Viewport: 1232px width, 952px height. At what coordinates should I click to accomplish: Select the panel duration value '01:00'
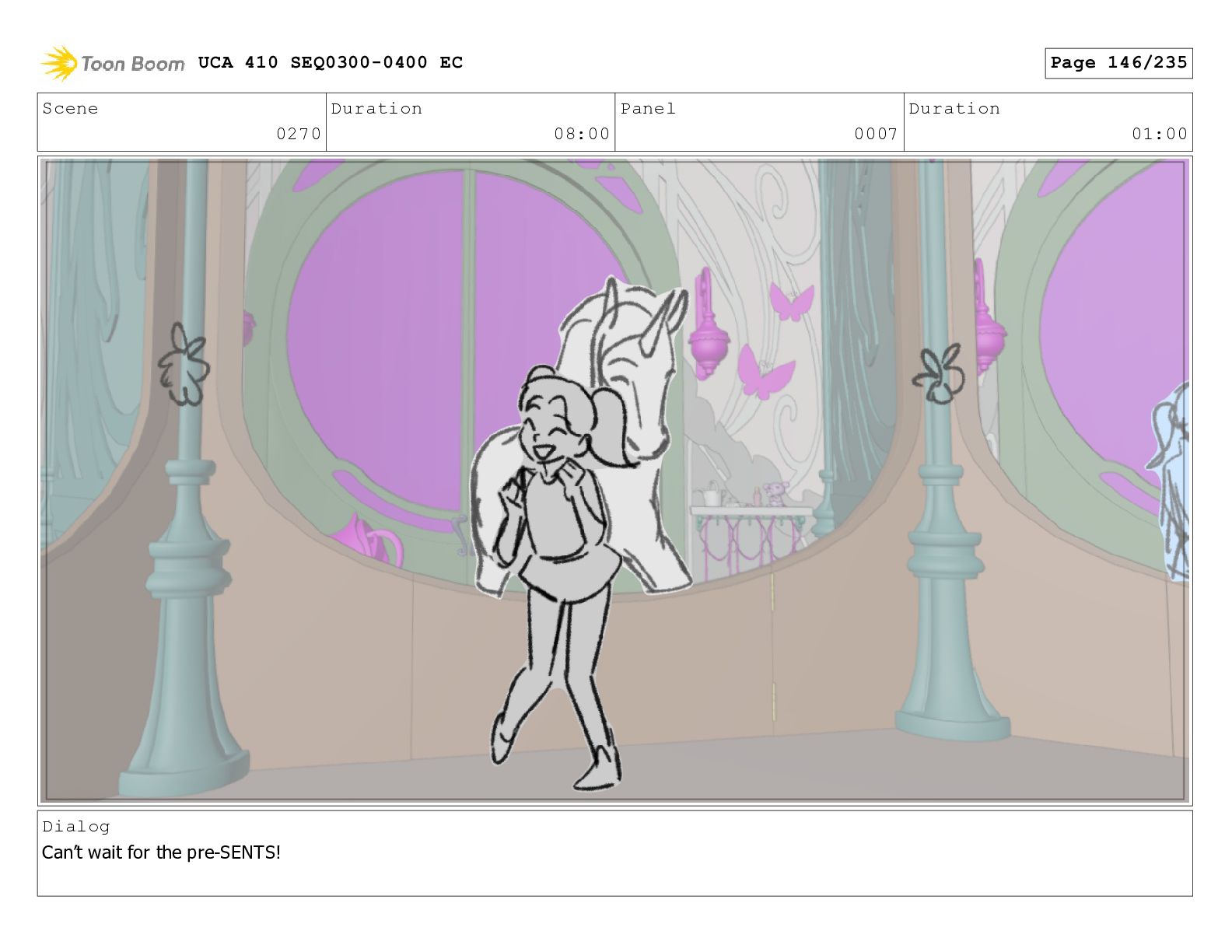click(x=1160, y=134)
